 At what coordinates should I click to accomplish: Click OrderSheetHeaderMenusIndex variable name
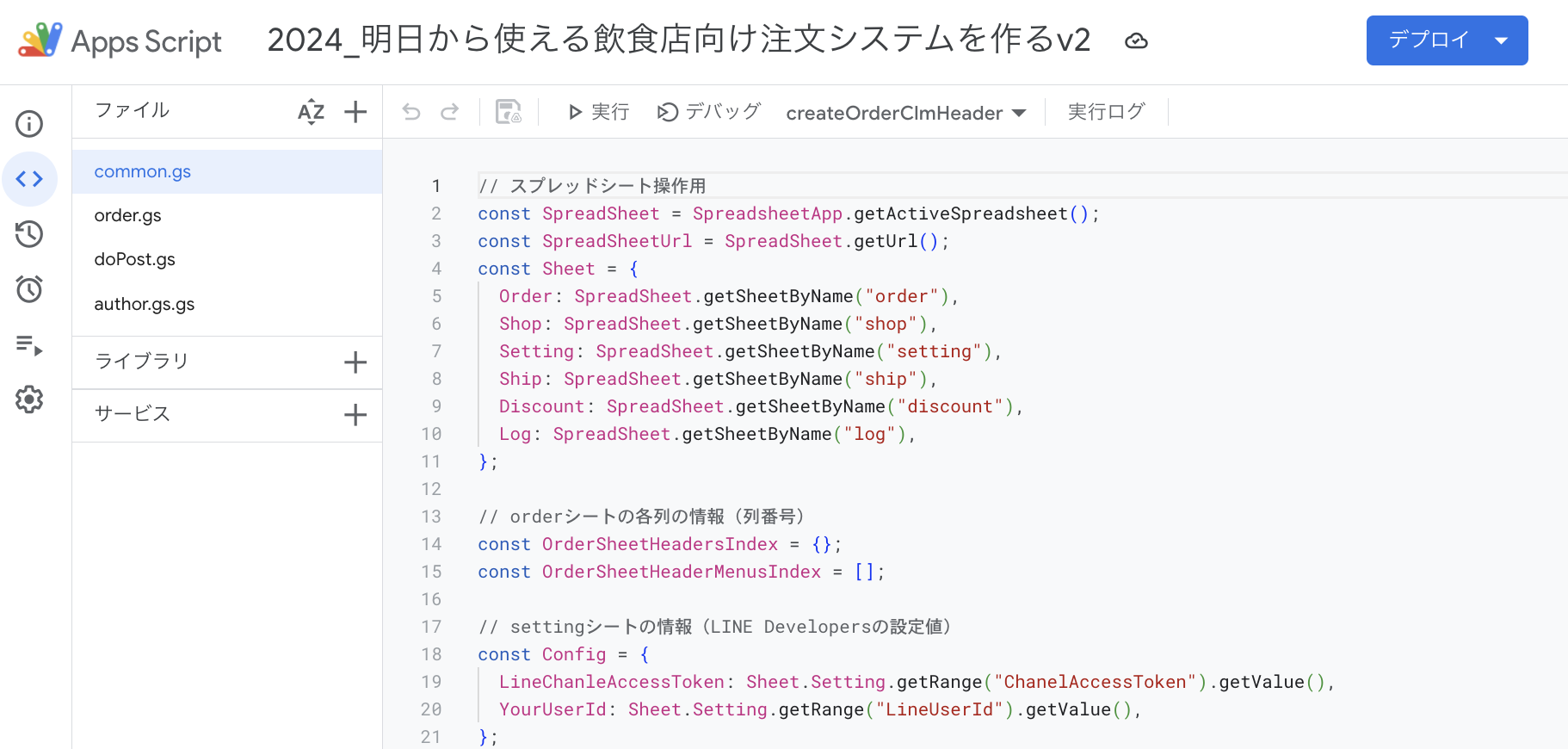(682, 572)
